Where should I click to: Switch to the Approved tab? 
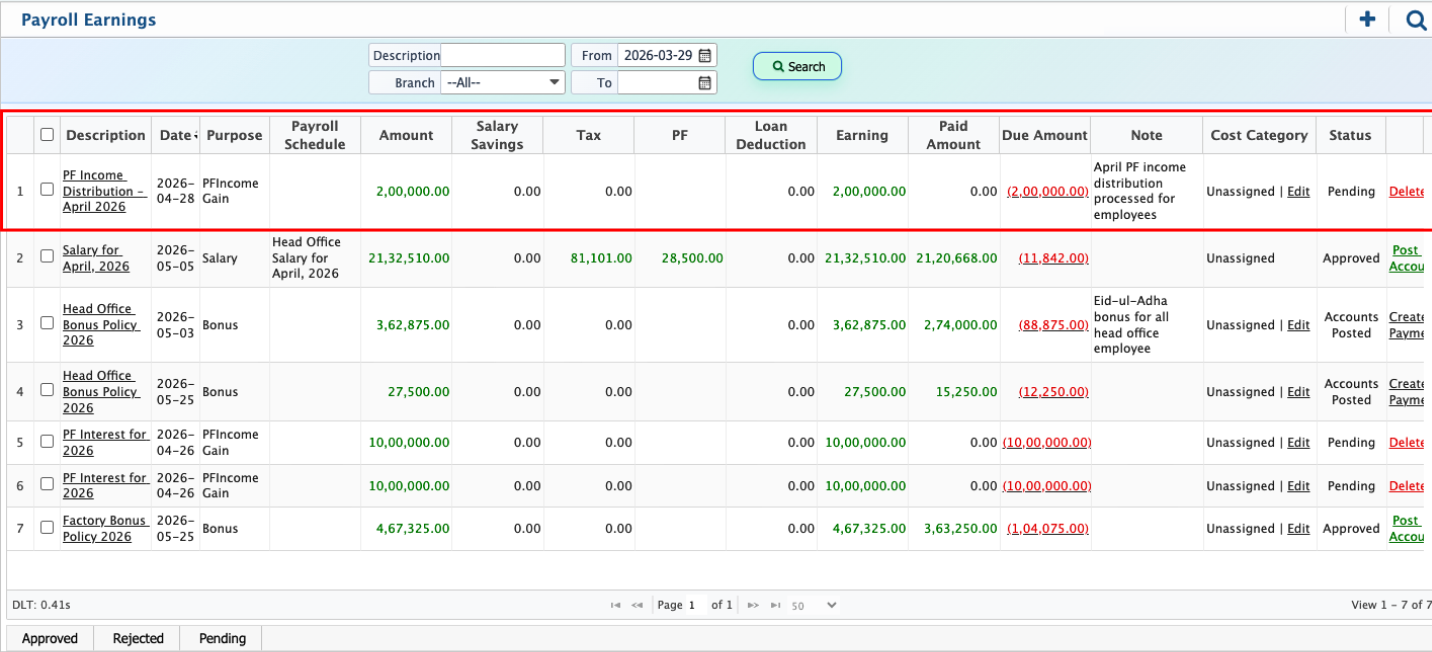point(50,638)
